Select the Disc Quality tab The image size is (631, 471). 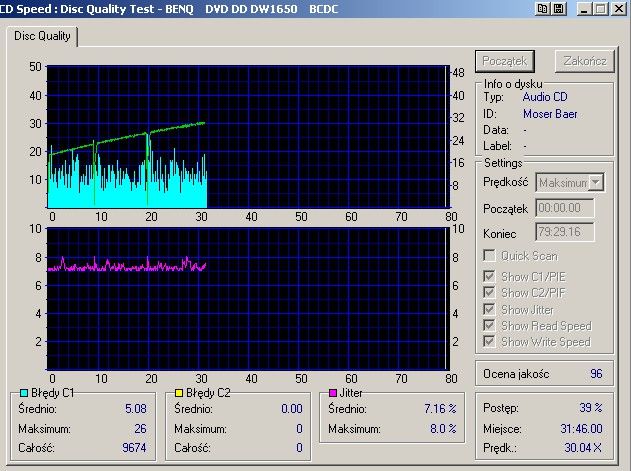coord(42,36)
